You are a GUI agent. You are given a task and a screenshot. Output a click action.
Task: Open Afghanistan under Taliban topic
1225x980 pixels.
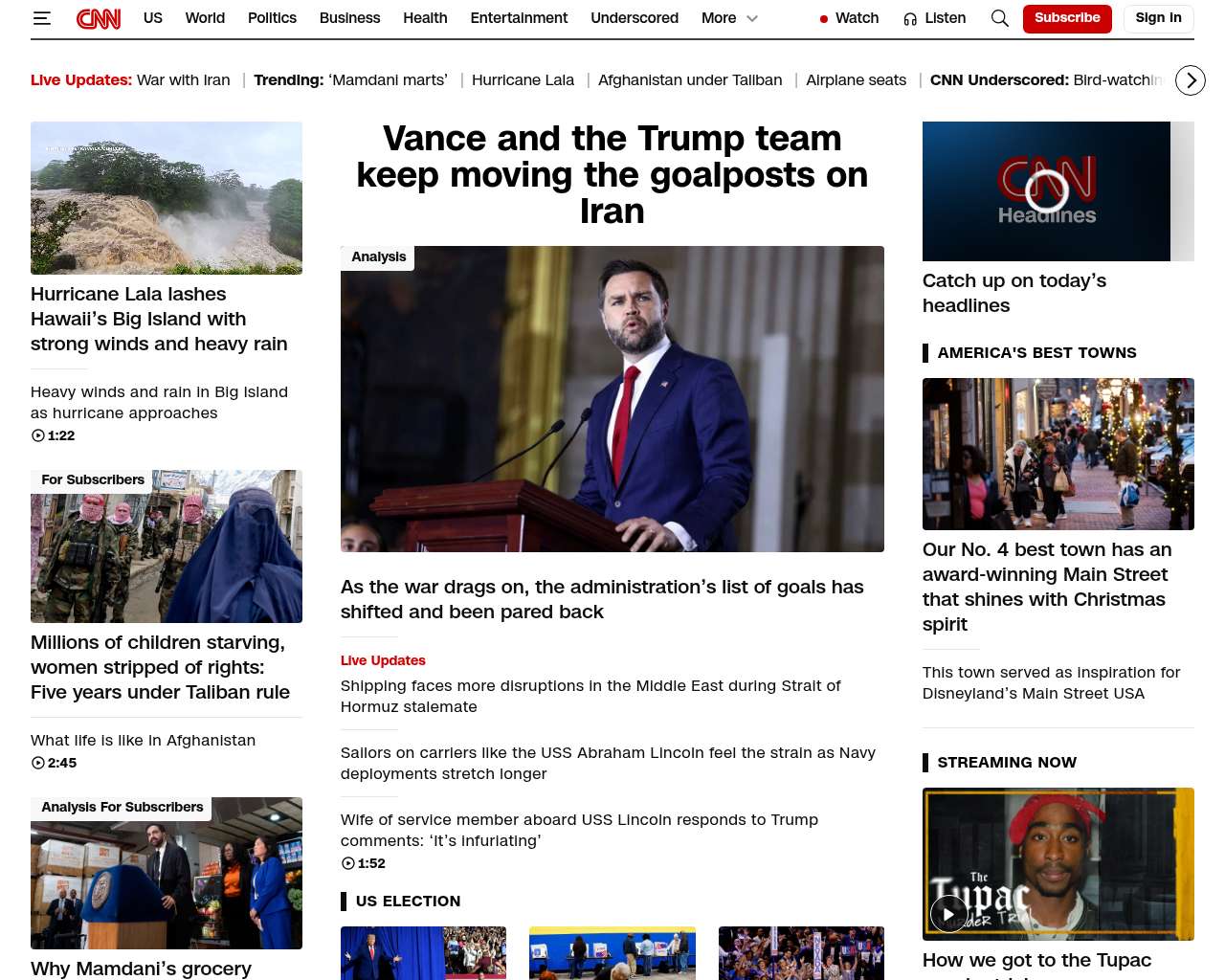coord(690,80)
